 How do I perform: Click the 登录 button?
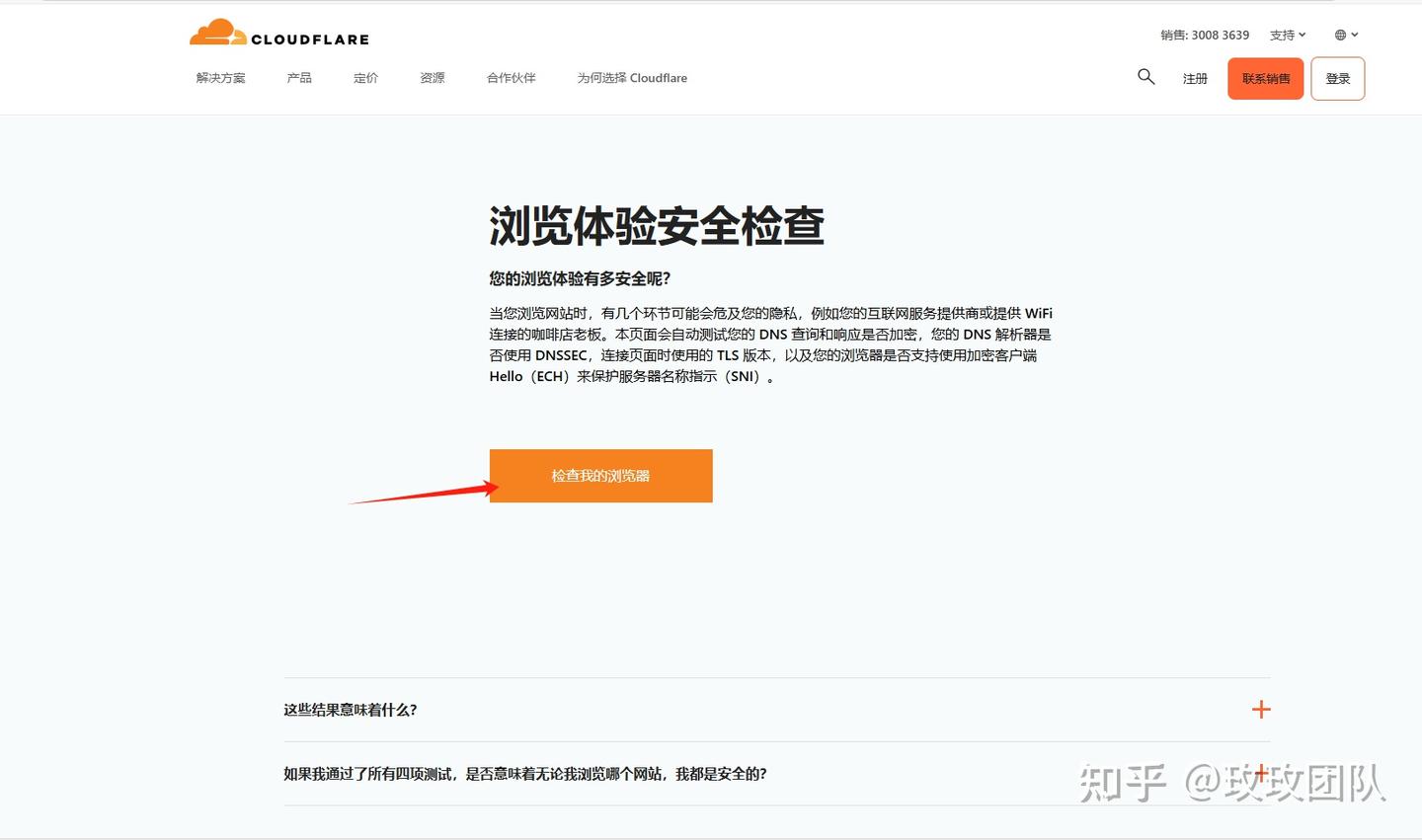pyautogui.click(x=1338, y=78)
